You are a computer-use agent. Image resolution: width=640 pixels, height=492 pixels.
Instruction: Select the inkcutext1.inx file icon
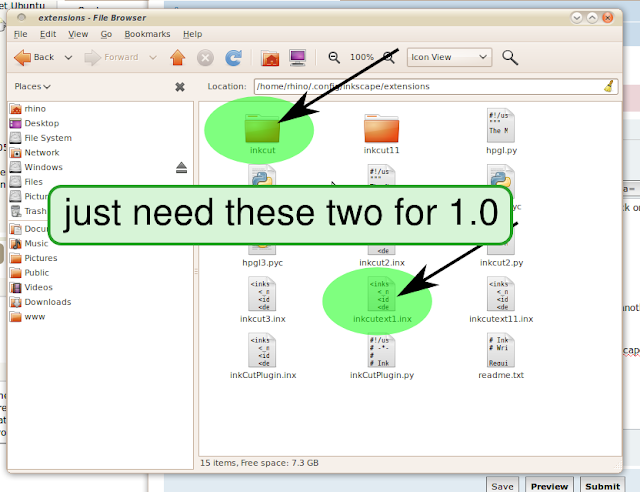[381, 294]
